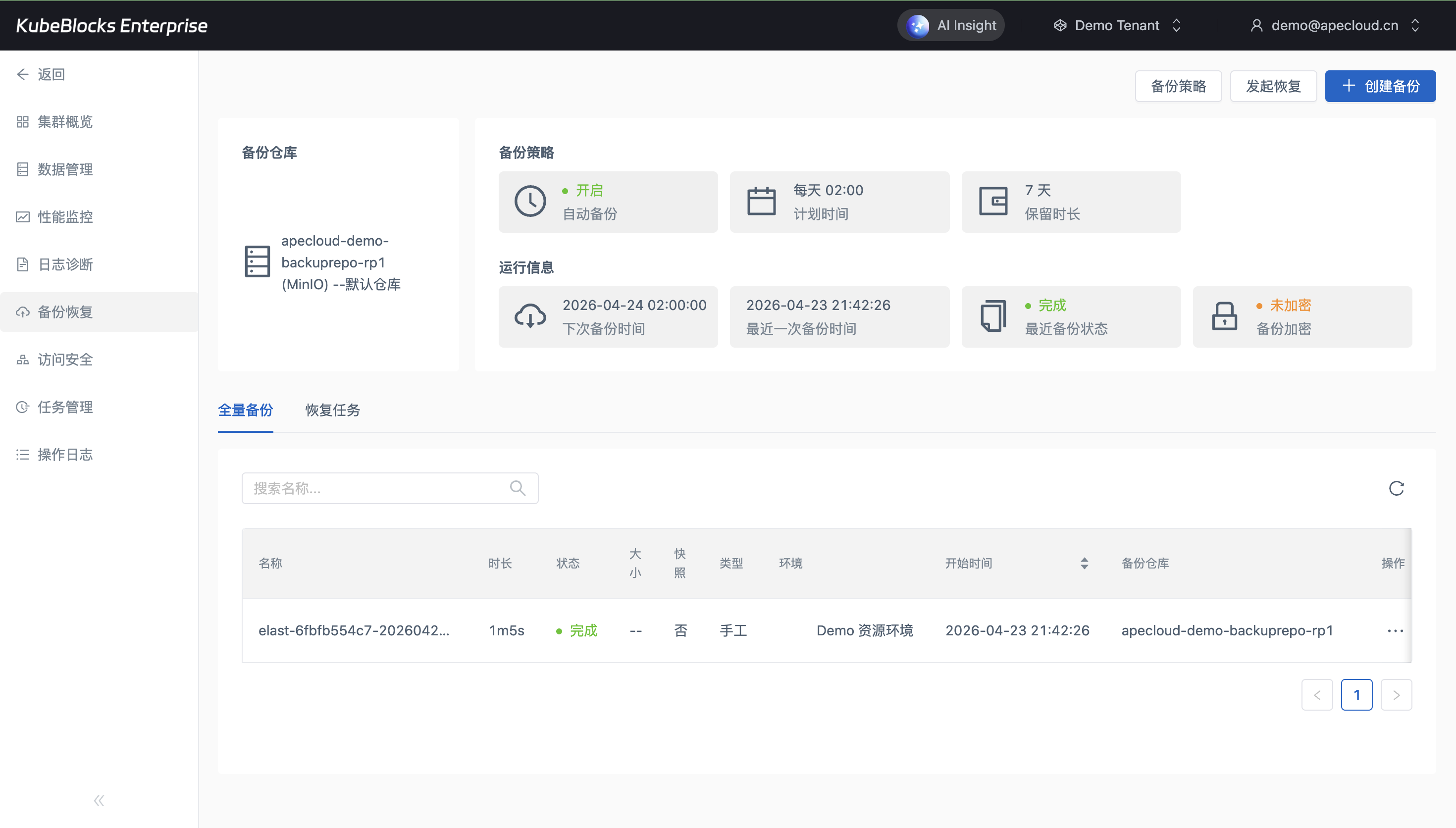Image resolution: width=1456 pixels, height=828 pixels.
Task: Switch to the 恢复任务 tab
Action: (333, 410)
